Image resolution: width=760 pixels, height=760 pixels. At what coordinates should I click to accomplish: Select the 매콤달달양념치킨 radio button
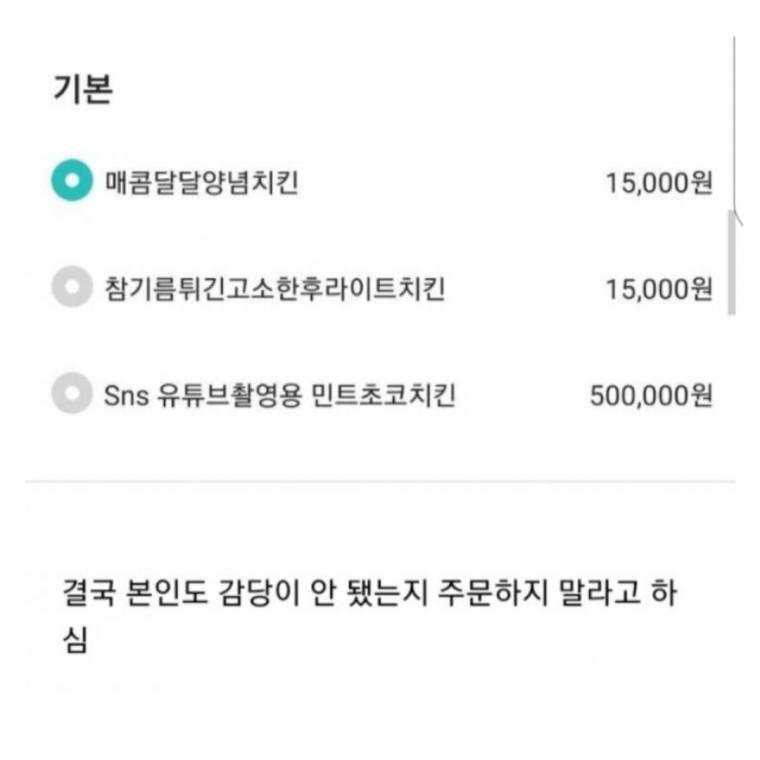coord(71,182)
